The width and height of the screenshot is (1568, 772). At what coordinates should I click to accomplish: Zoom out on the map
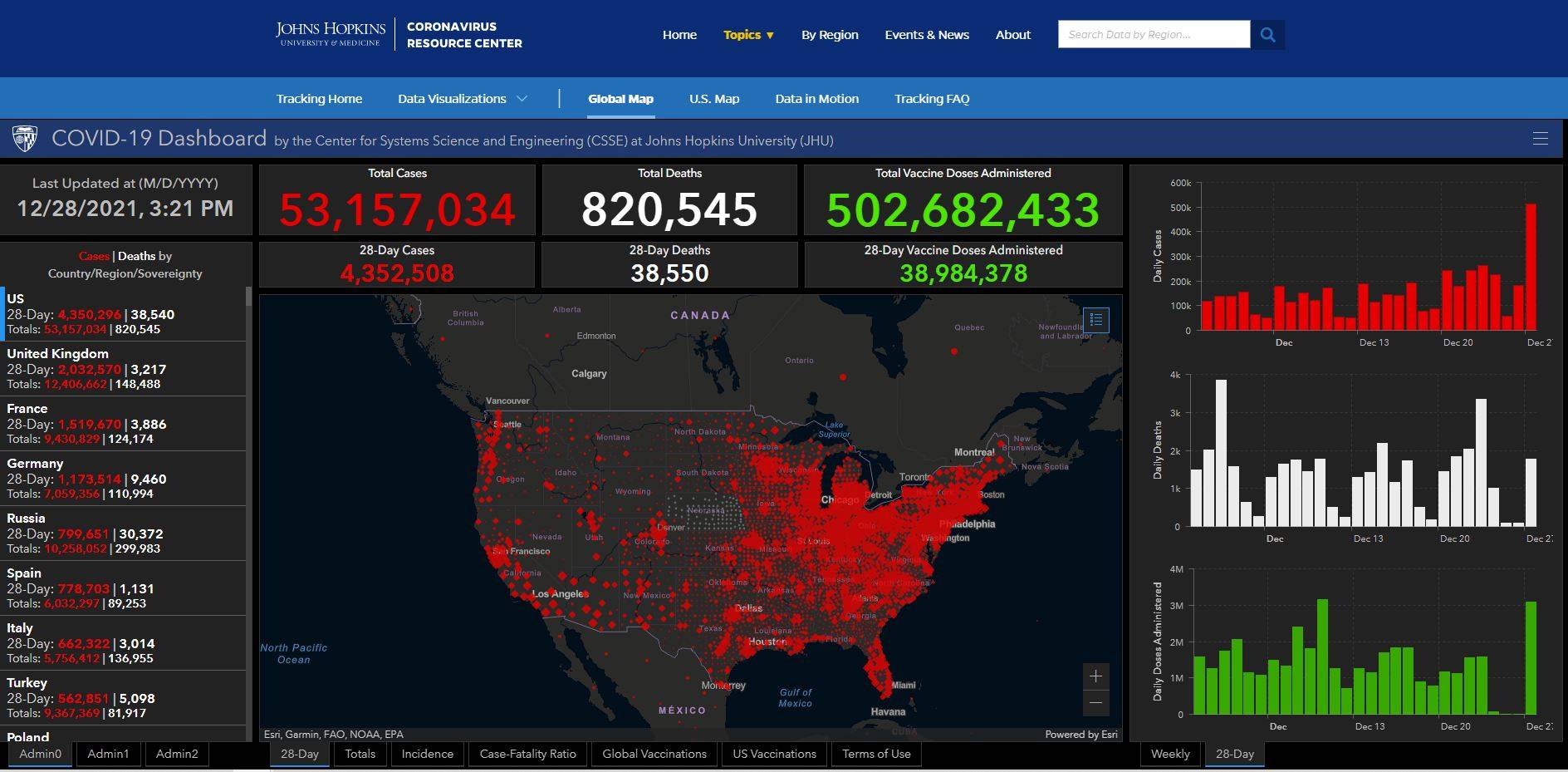[1095, 703]
